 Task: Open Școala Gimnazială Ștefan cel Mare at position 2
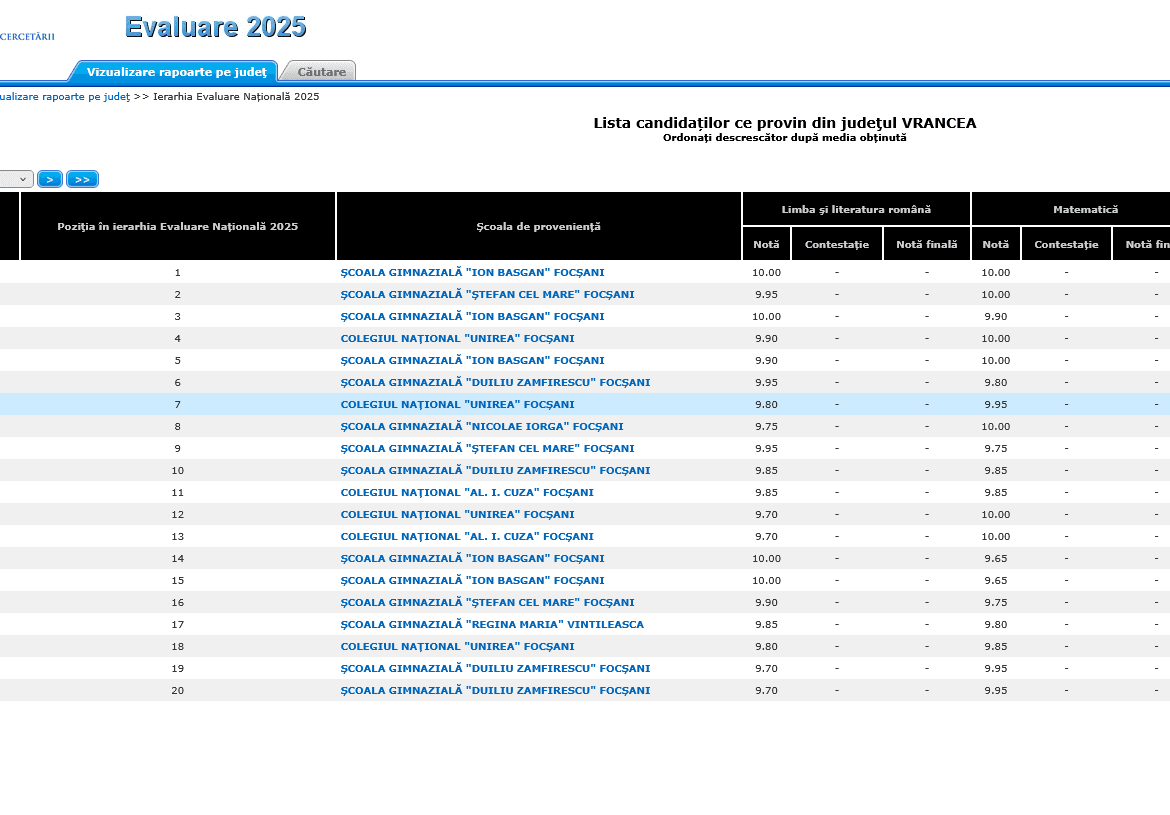(x=487, y=295)
